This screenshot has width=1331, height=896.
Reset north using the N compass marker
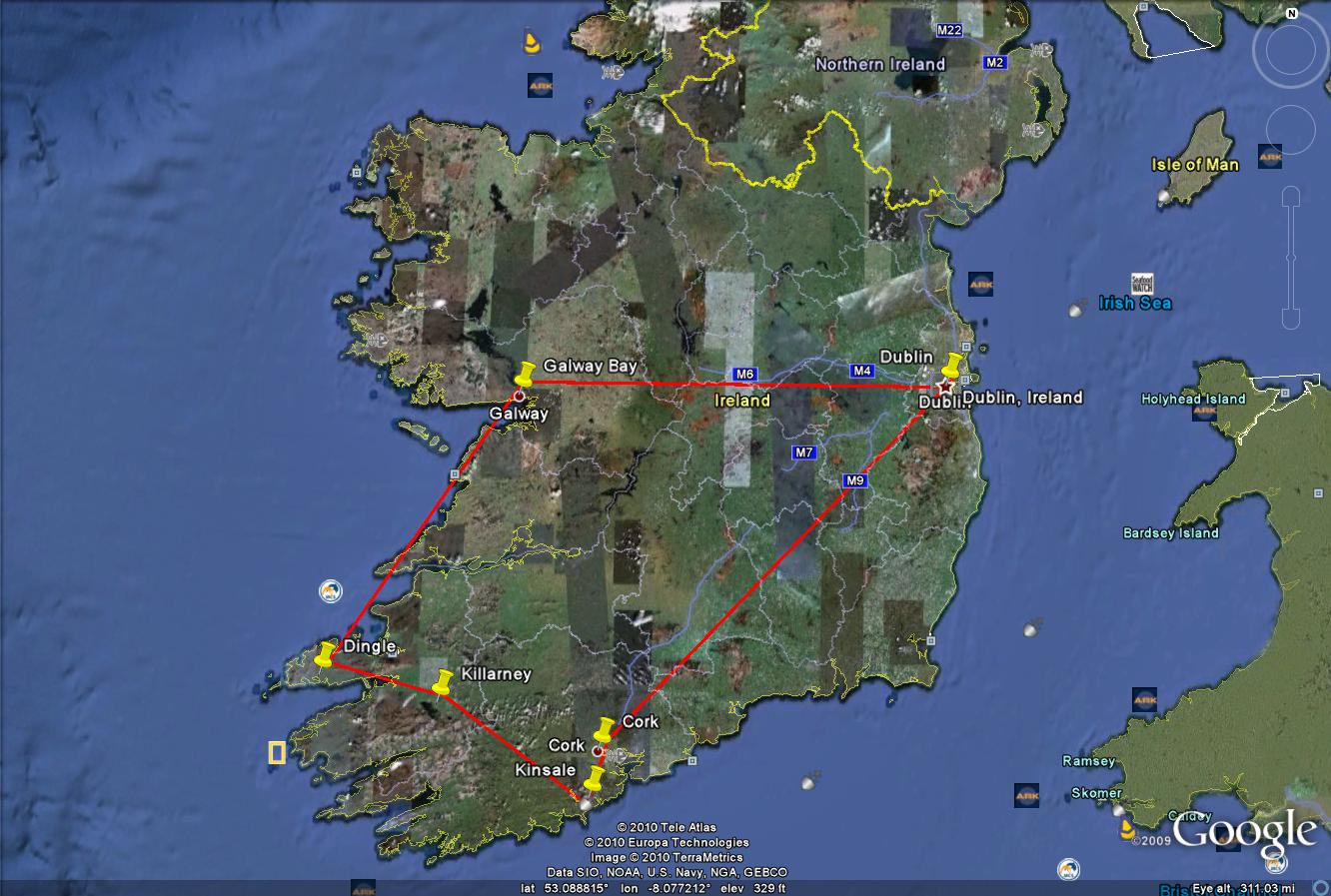(x=1291, y=13)
